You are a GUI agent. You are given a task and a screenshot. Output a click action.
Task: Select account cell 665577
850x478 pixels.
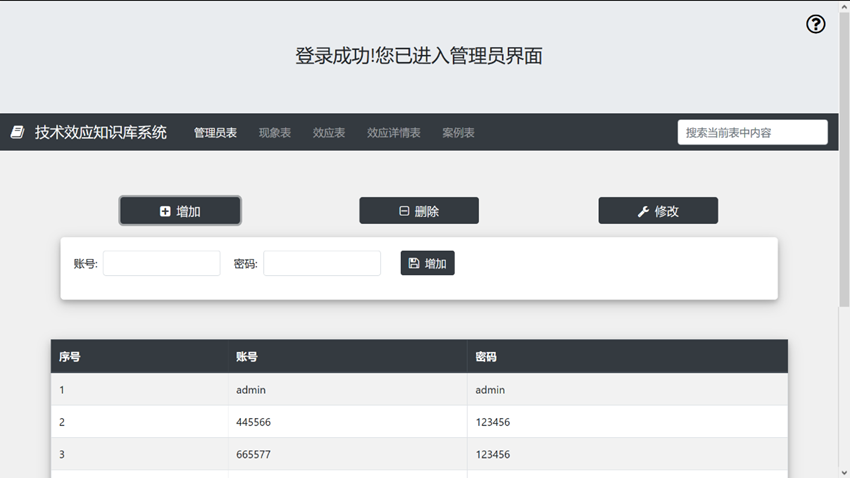(x=347, y=454)
